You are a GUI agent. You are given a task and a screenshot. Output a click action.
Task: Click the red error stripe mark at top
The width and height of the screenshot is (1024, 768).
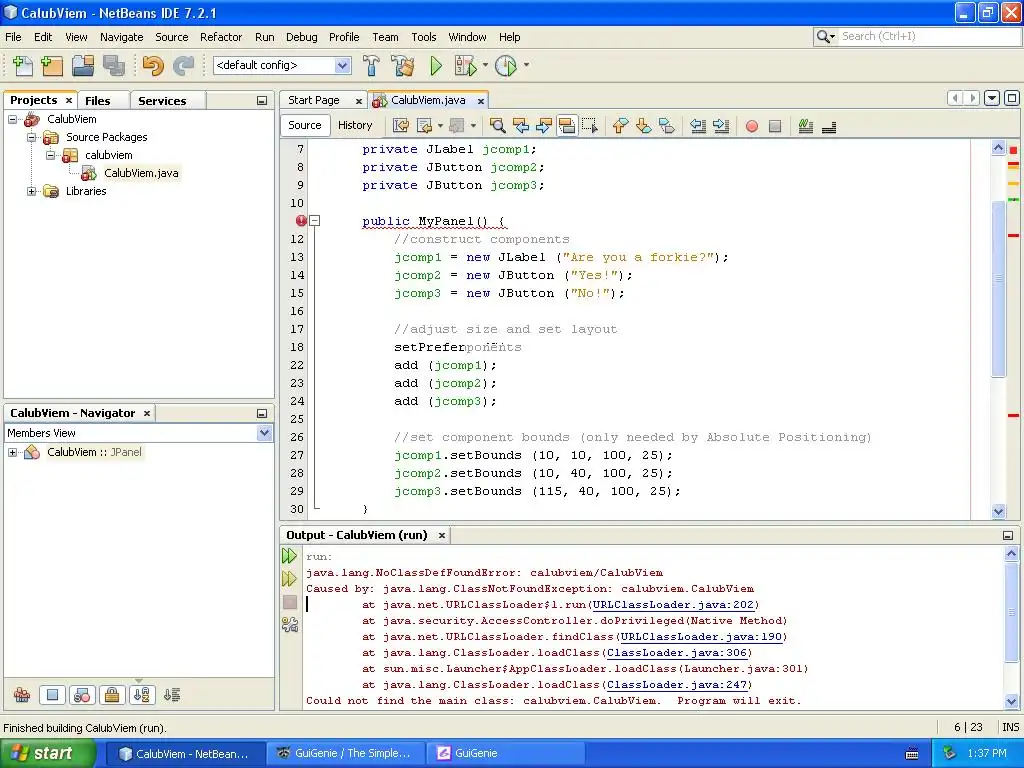(1014, 150)
